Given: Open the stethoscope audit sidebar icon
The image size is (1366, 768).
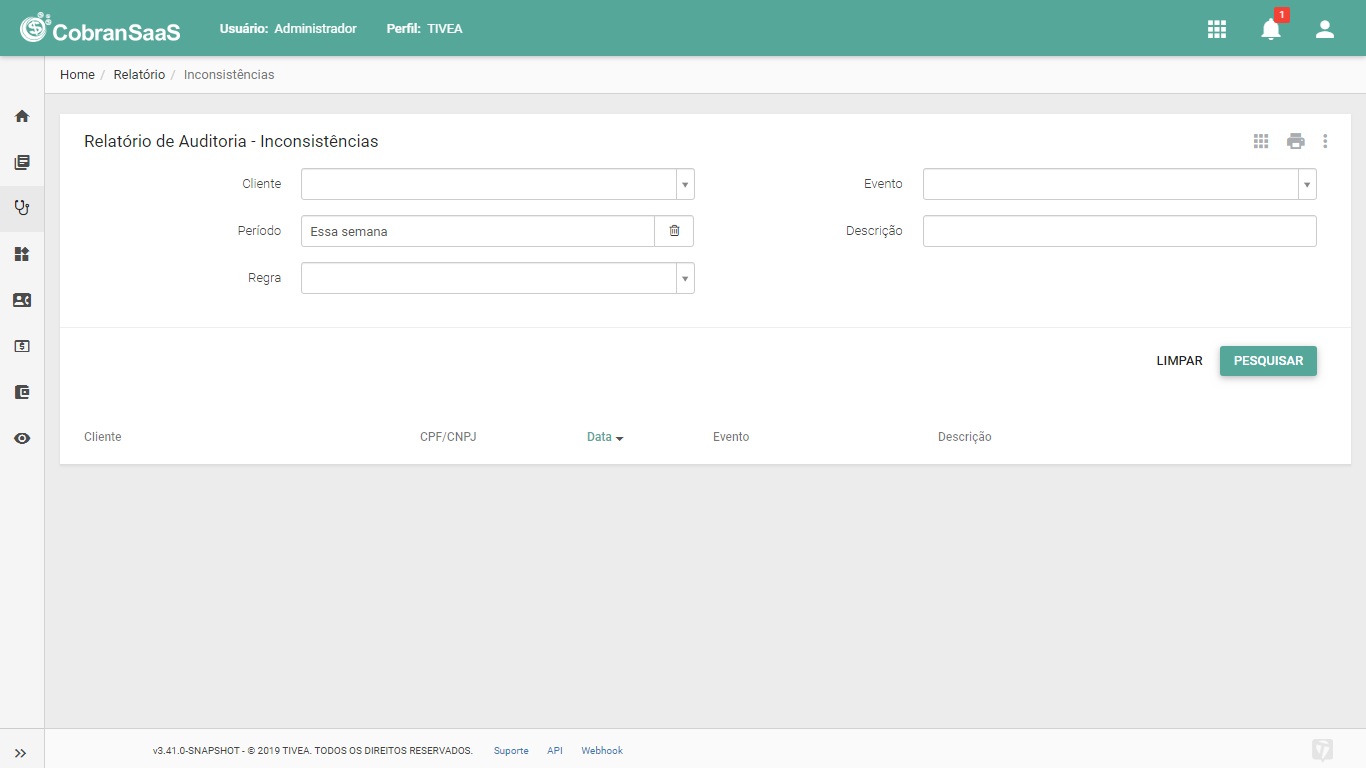Looking at the screenshot, I should click(22, 208).
